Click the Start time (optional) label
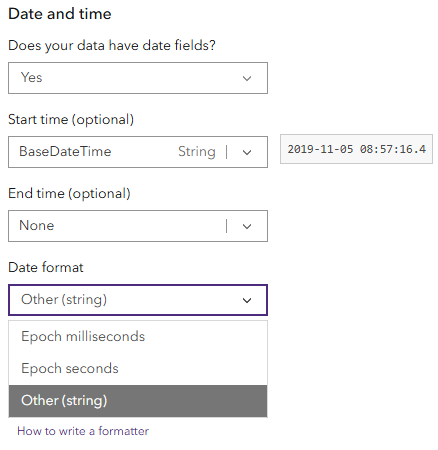 coord(71,120)
